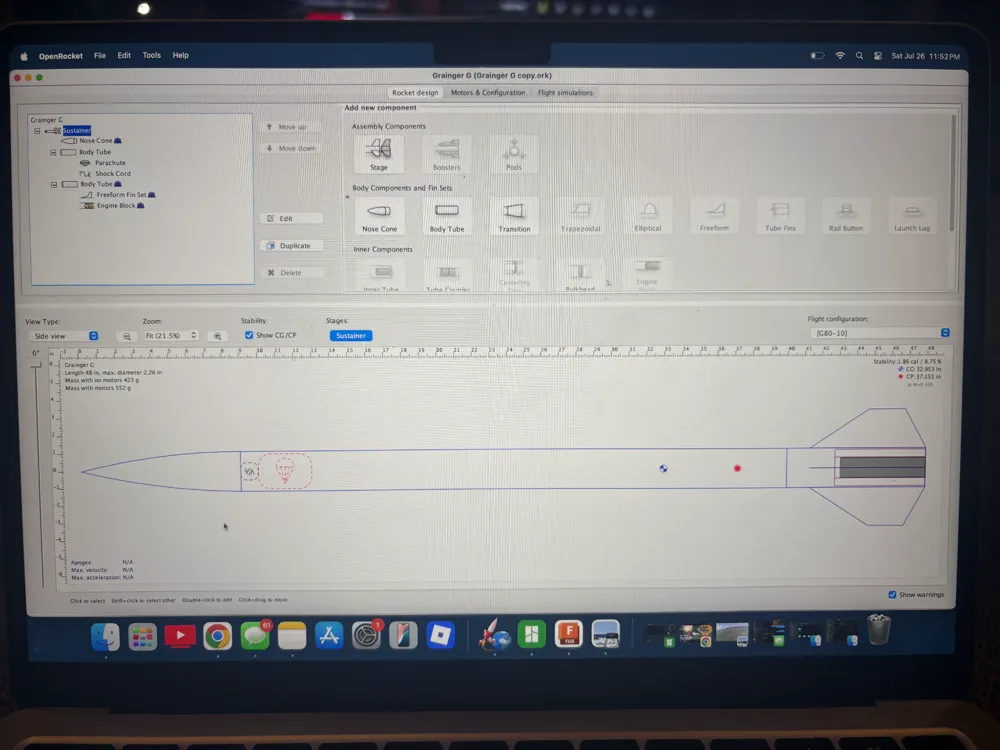Open the OpenRocket application menu
This screenshot has width=1000, height=750.
(61, 56)
